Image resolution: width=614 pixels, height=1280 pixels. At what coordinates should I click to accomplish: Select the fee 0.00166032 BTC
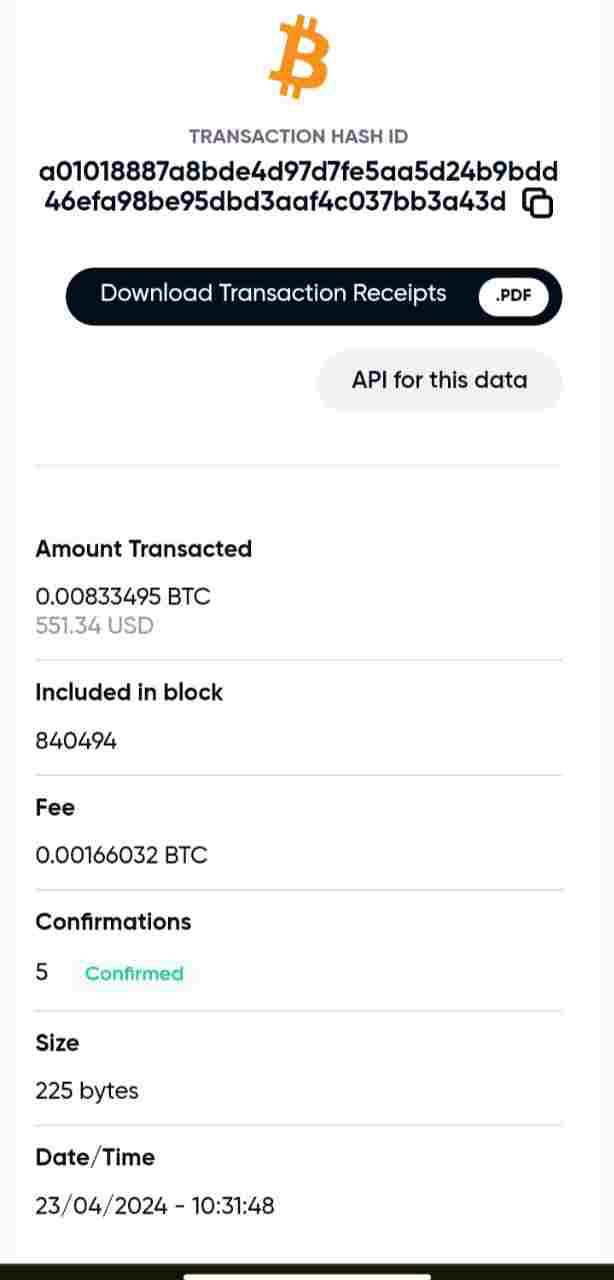(x=121, y=856)
